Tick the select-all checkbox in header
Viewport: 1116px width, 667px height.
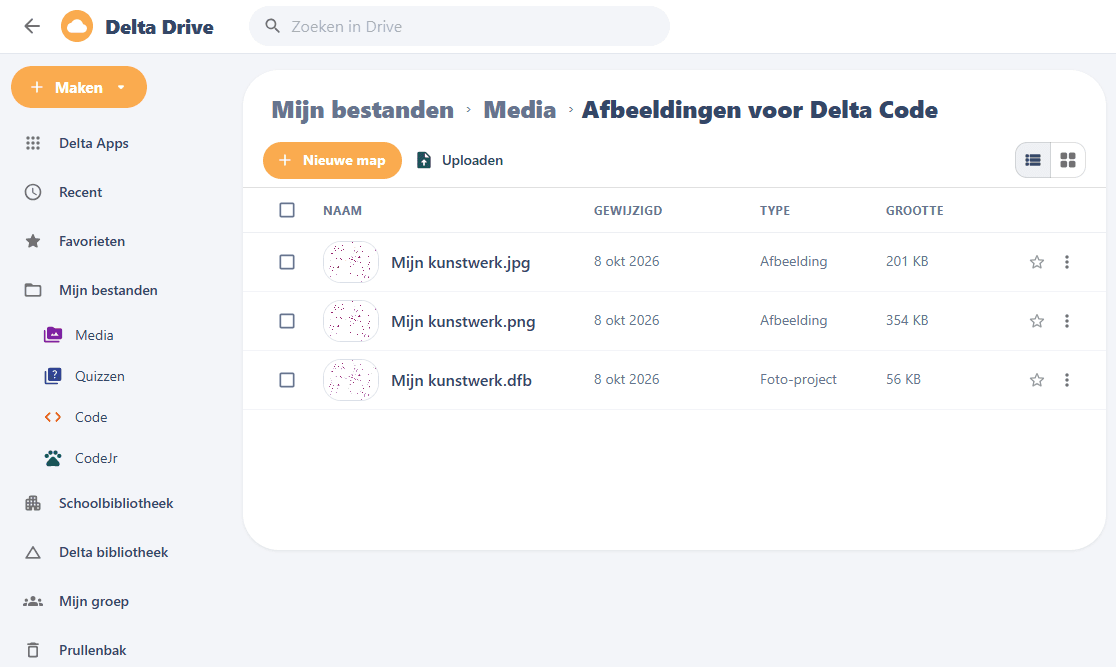pyautogui.click(x=287, y=210)
